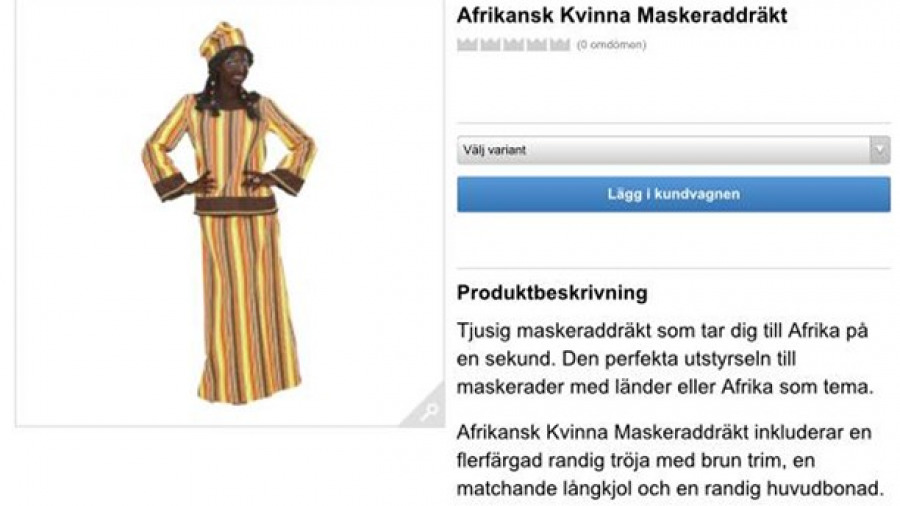Viewport: 900px width, 506px height.
Task: Click the paragraph about 'flerfärgad randig tröja'
Action: [670, 460]
